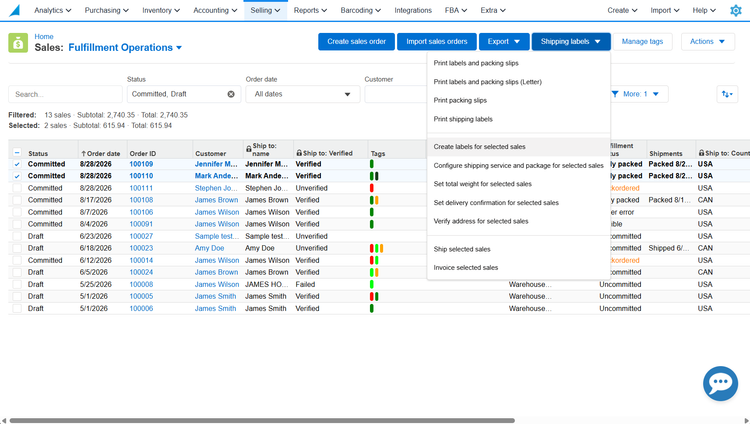Check the order 100111 row checkbox
Screen dimensions: 750x424
pos(17,188)
